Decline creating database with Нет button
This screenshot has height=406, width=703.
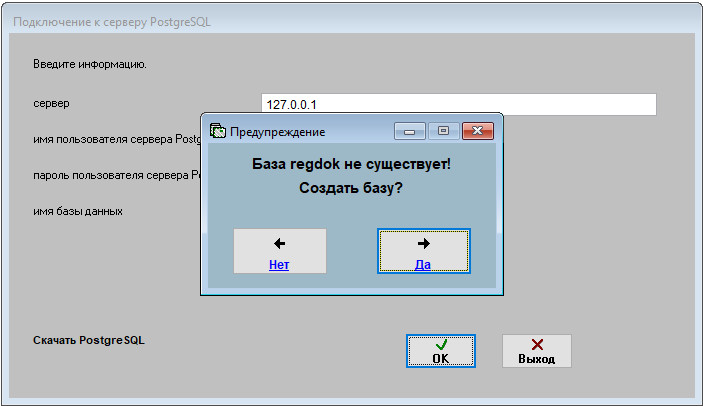(x=280, y=251)
